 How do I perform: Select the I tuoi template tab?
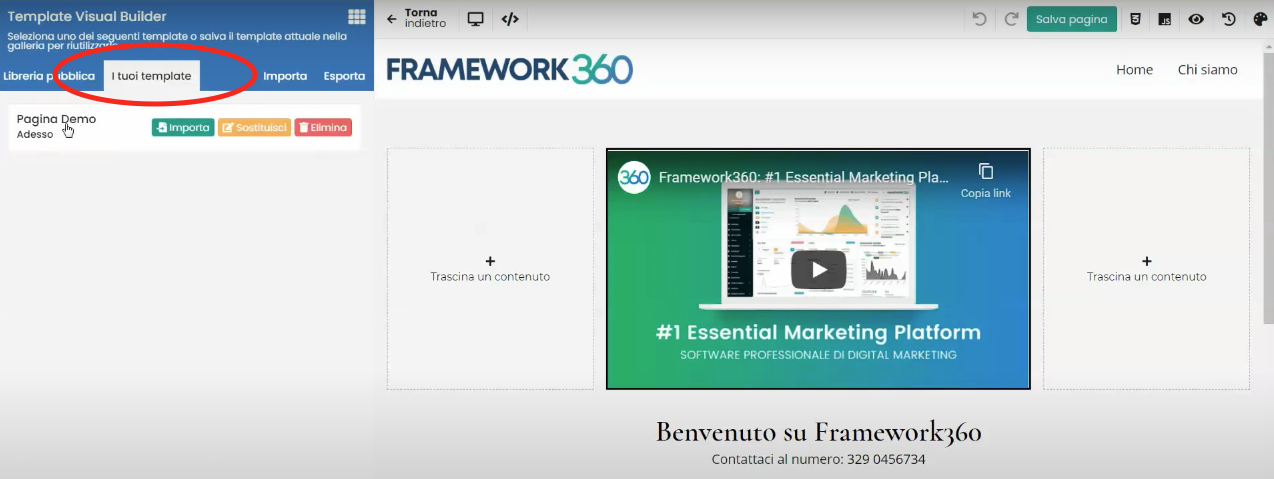click(152, 76)
